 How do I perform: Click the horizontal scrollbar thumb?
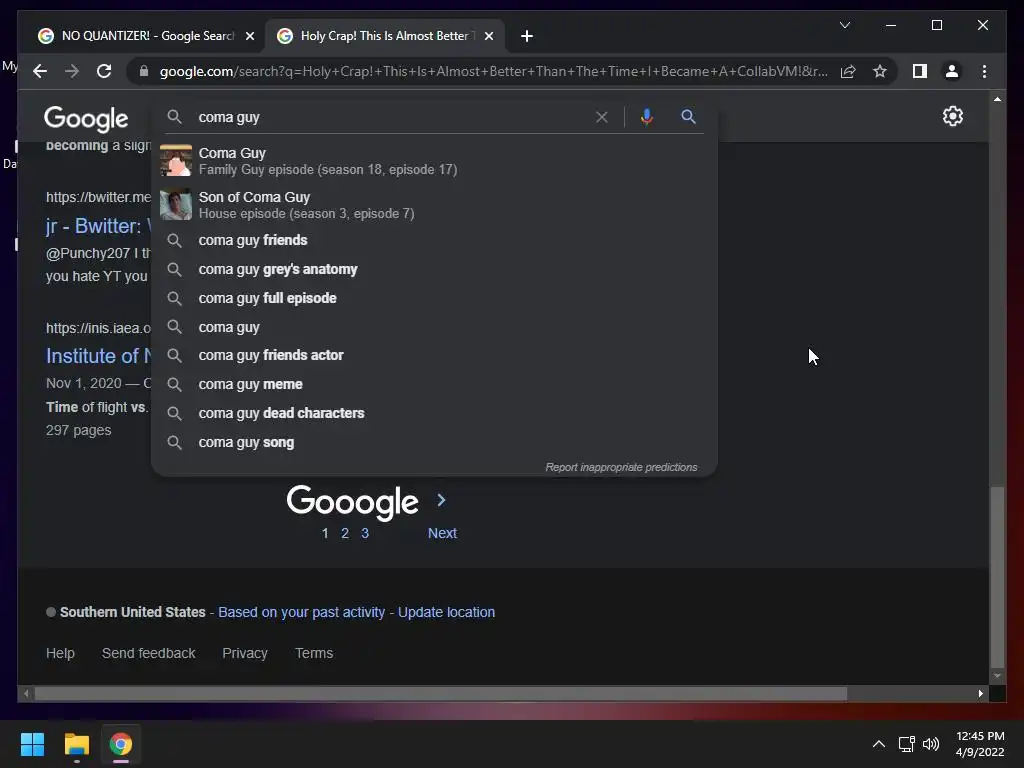click(x=441, y=694)
